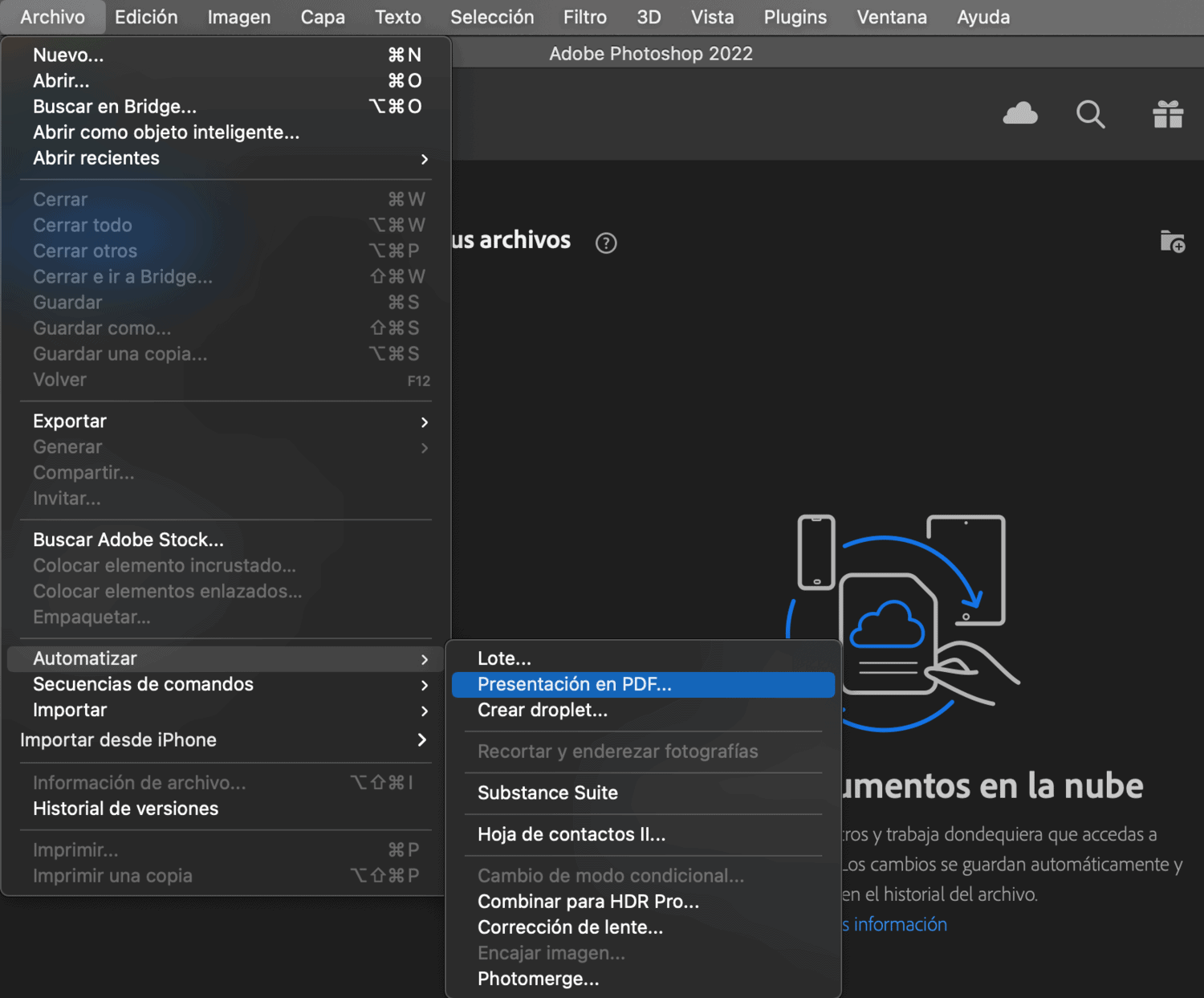Open the Edición menu
Screen dimensions: 1204x998
146,17
